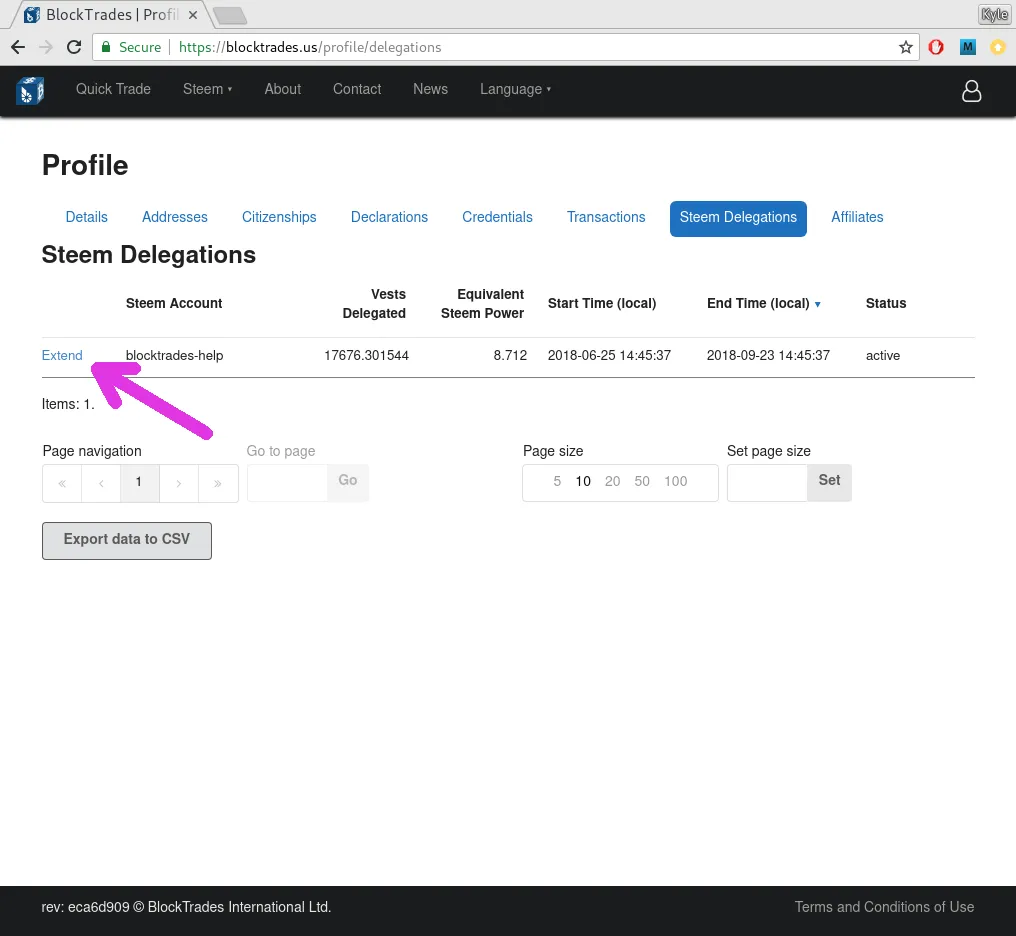The width and height of the screenshot is (1016, 936).
Task: Set page size to 10
Action: point(583,481)
